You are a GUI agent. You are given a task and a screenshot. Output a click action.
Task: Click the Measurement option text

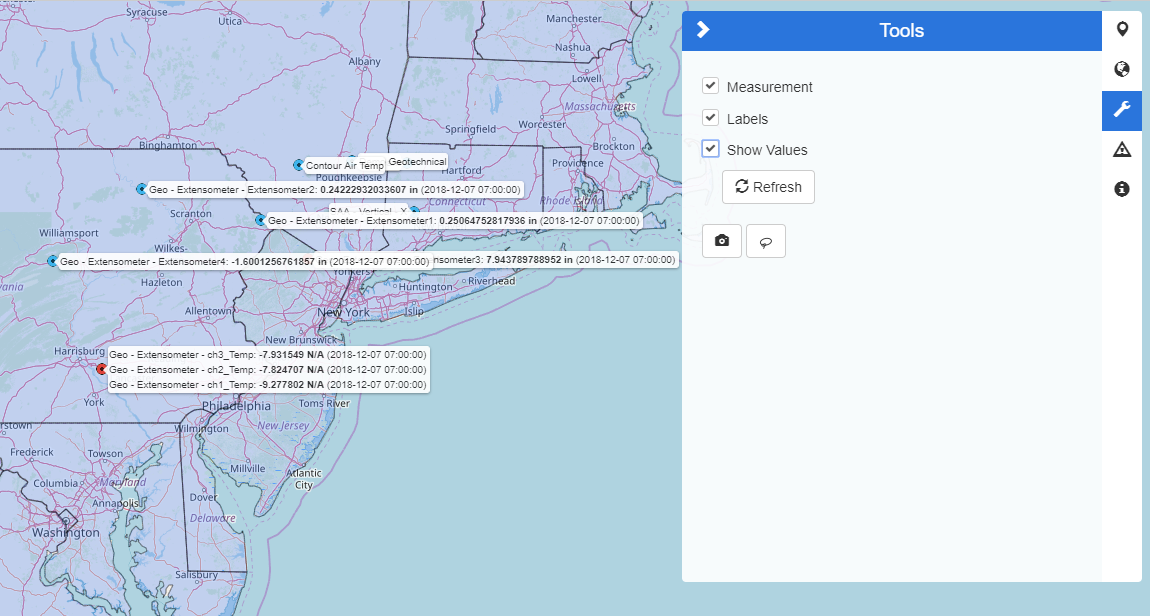tap(769, 87)
